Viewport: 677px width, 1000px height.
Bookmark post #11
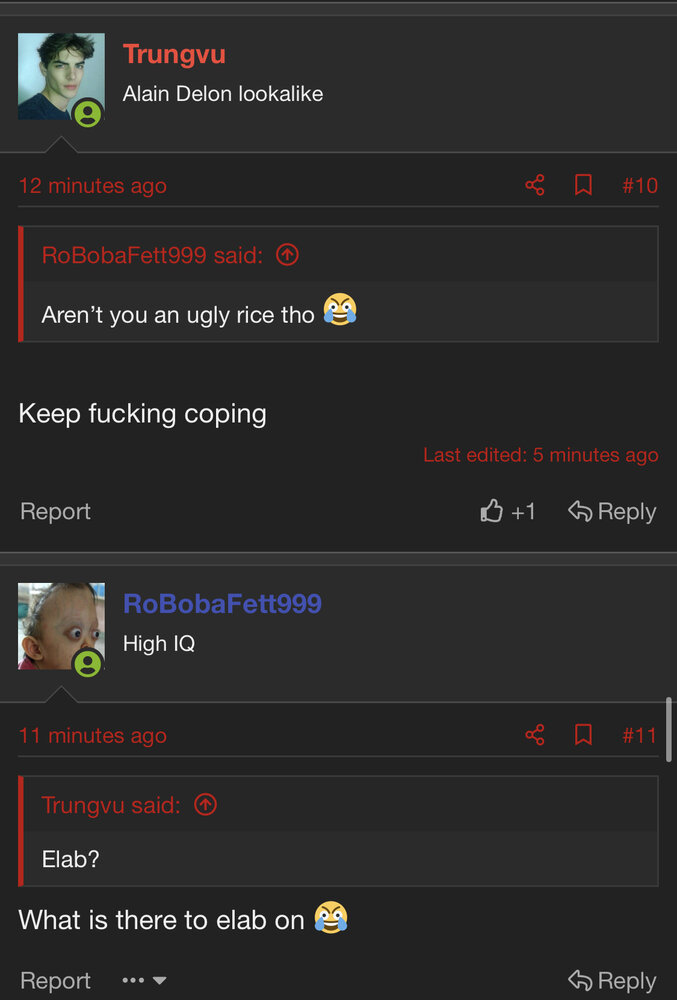(x=583, y=735)
